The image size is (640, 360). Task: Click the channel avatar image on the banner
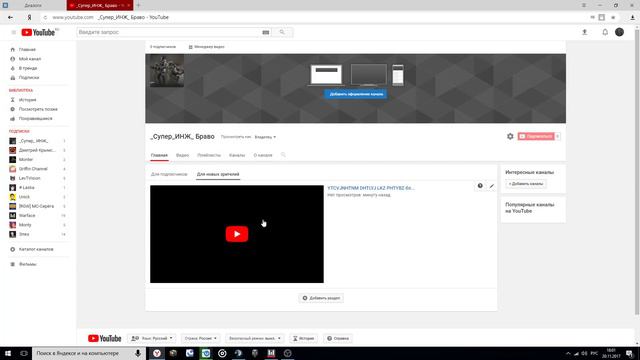[x=167, y=71]
